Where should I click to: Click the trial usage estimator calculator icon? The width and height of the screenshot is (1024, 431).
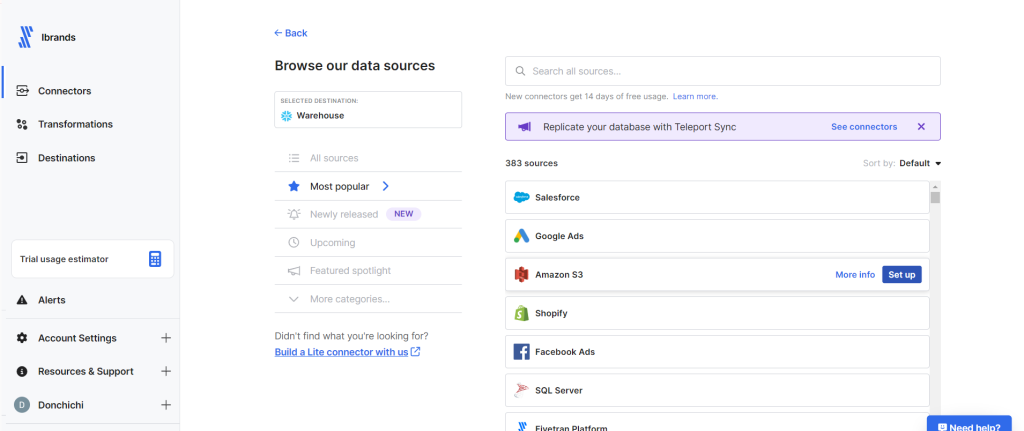[155, 259]
